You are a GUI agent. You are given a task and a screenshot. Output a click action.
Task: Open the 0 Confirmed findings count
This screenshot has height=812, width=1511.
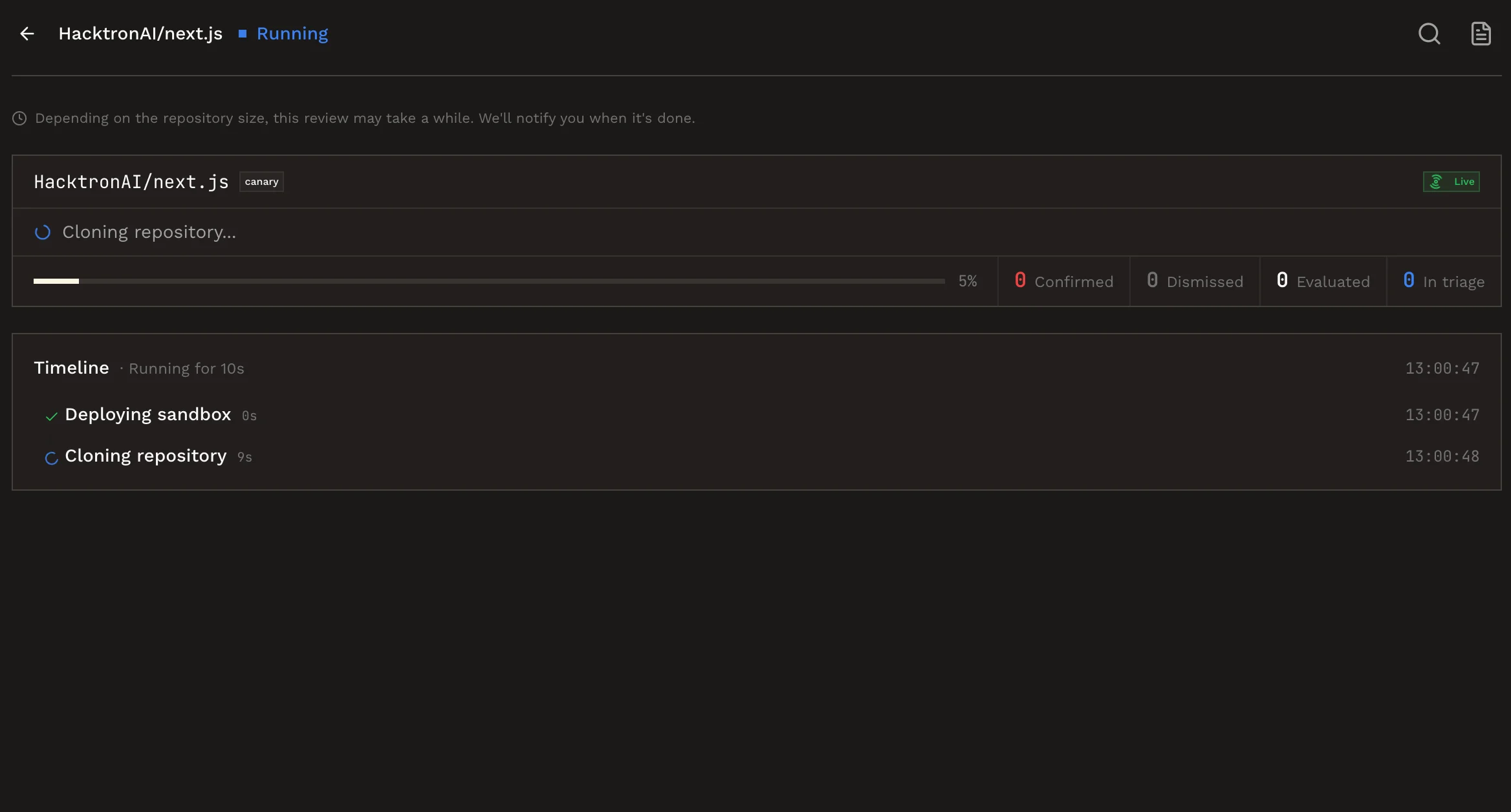tap(1064, 281)
